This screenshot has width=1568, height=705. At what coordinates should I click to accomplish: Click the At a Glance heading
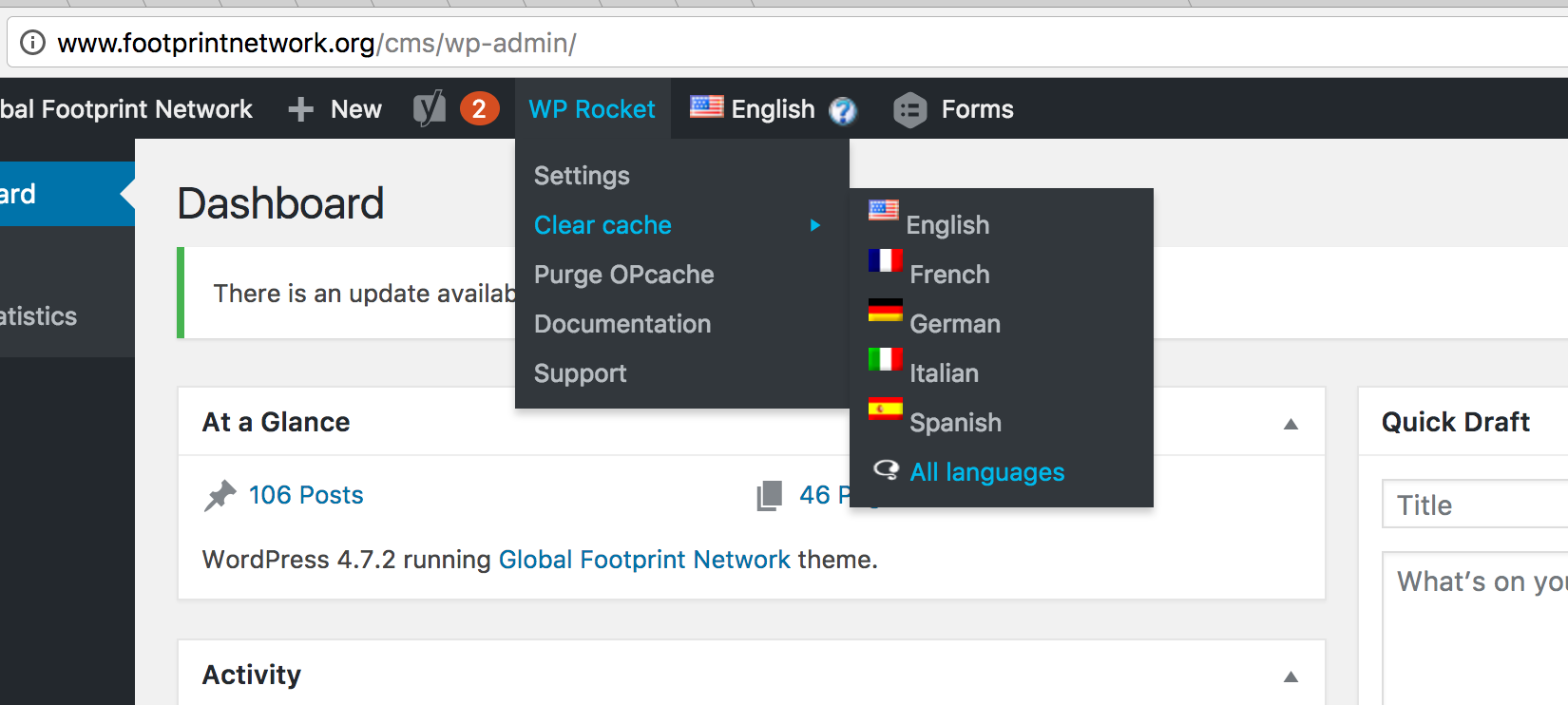[276, 422]
